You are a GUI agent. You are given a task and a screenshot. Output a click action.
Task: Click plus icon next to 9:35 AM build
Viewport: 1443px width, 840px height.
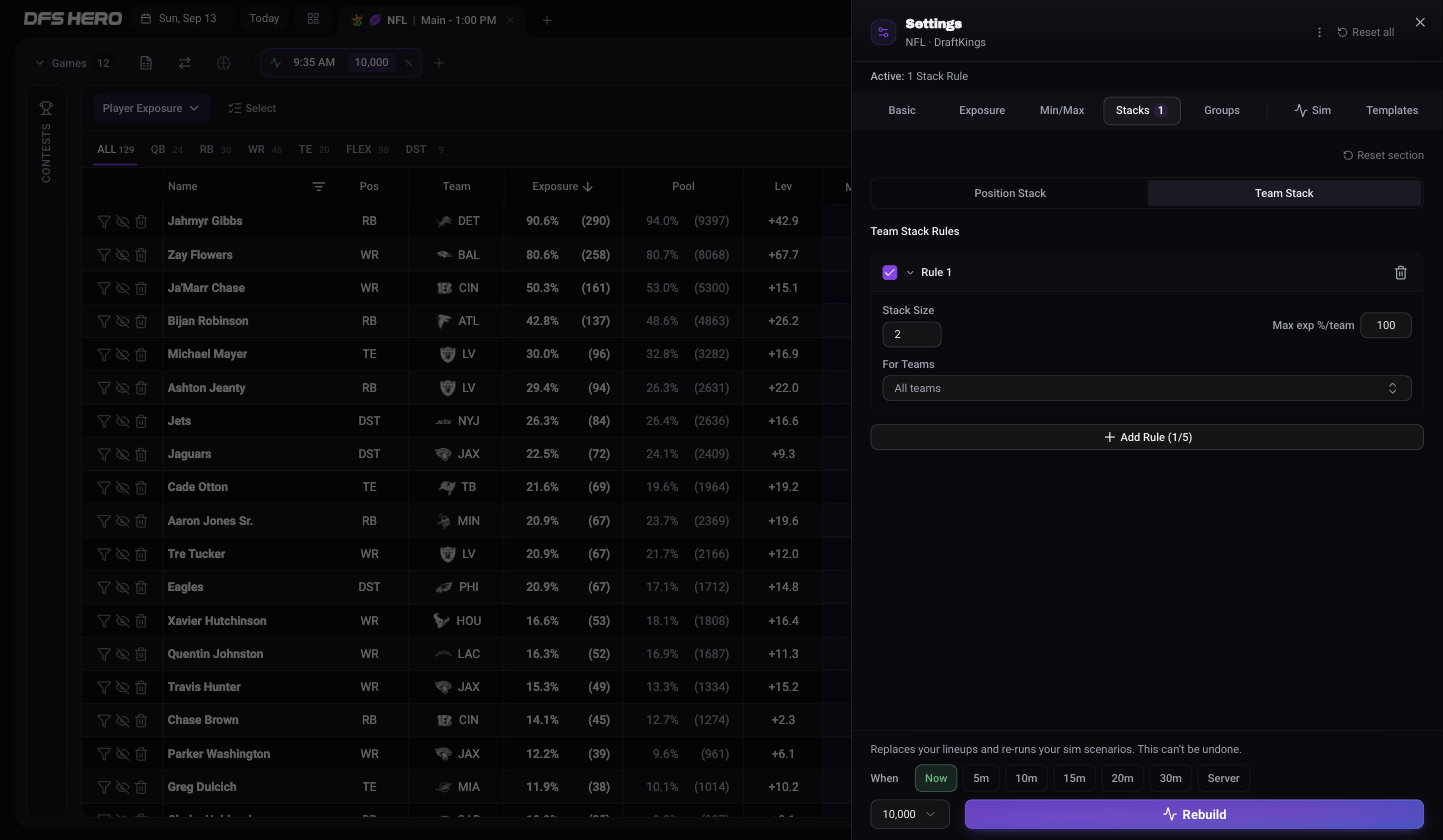tap(438, 63)
